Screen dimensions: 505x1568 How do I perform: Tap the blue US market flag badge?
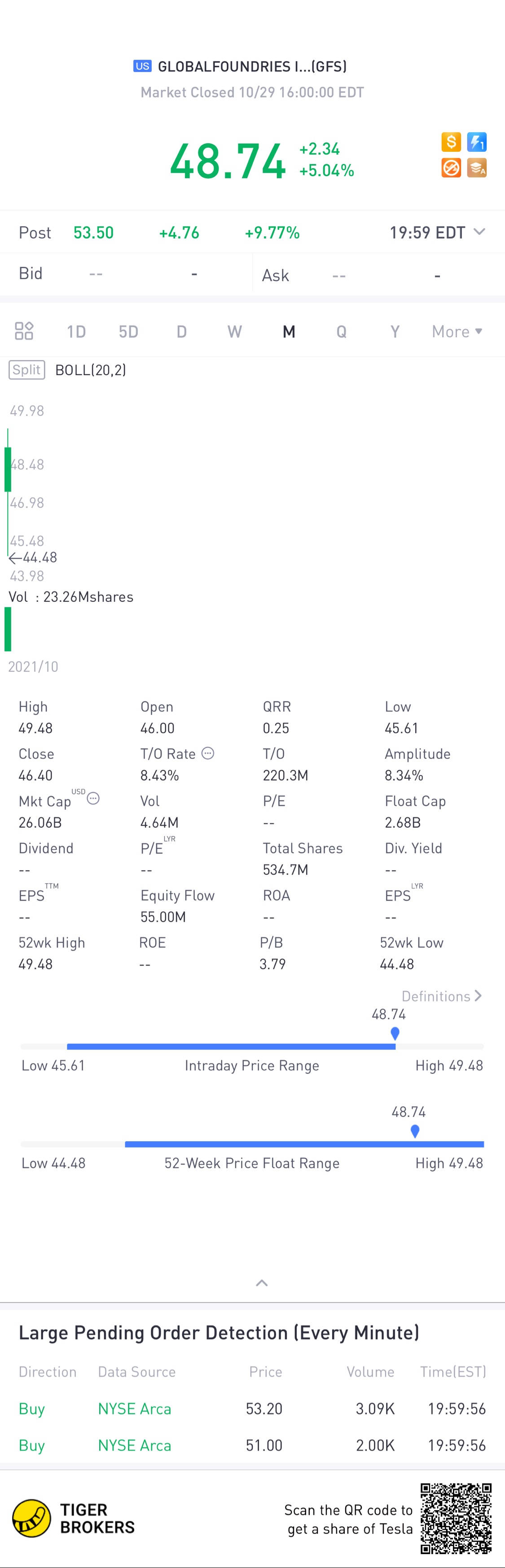pyautogui.click(x=142, y=66)
